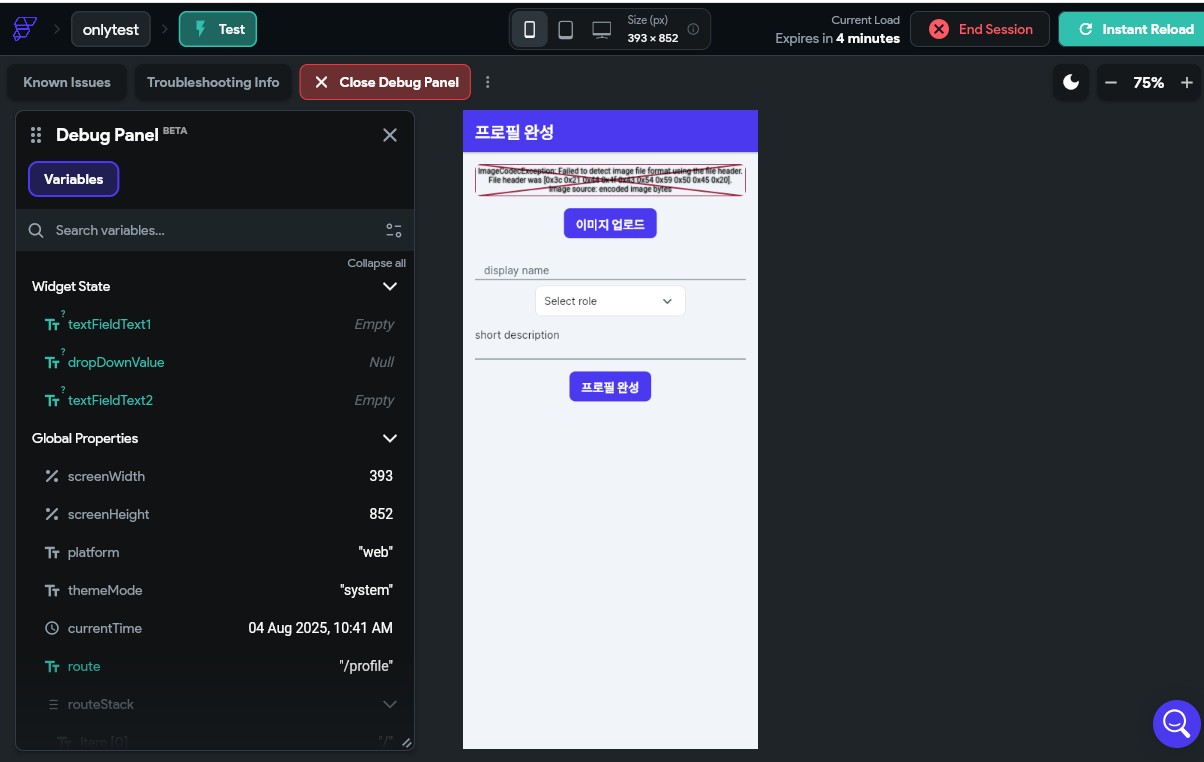Open the variable filter options icon
The image size is (1204, 762).
coord(394,230)
